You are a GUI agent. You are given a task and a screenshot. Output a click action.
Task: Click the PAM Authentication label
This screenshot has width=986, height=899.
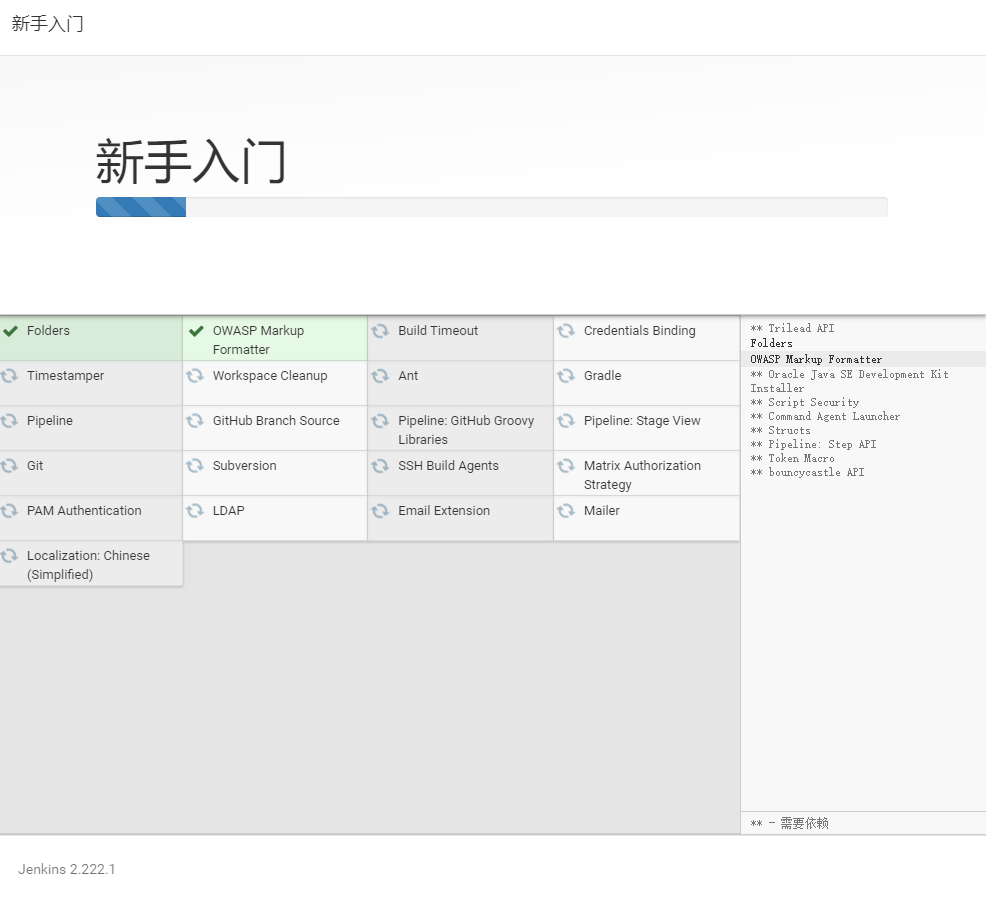pos(84,510)
